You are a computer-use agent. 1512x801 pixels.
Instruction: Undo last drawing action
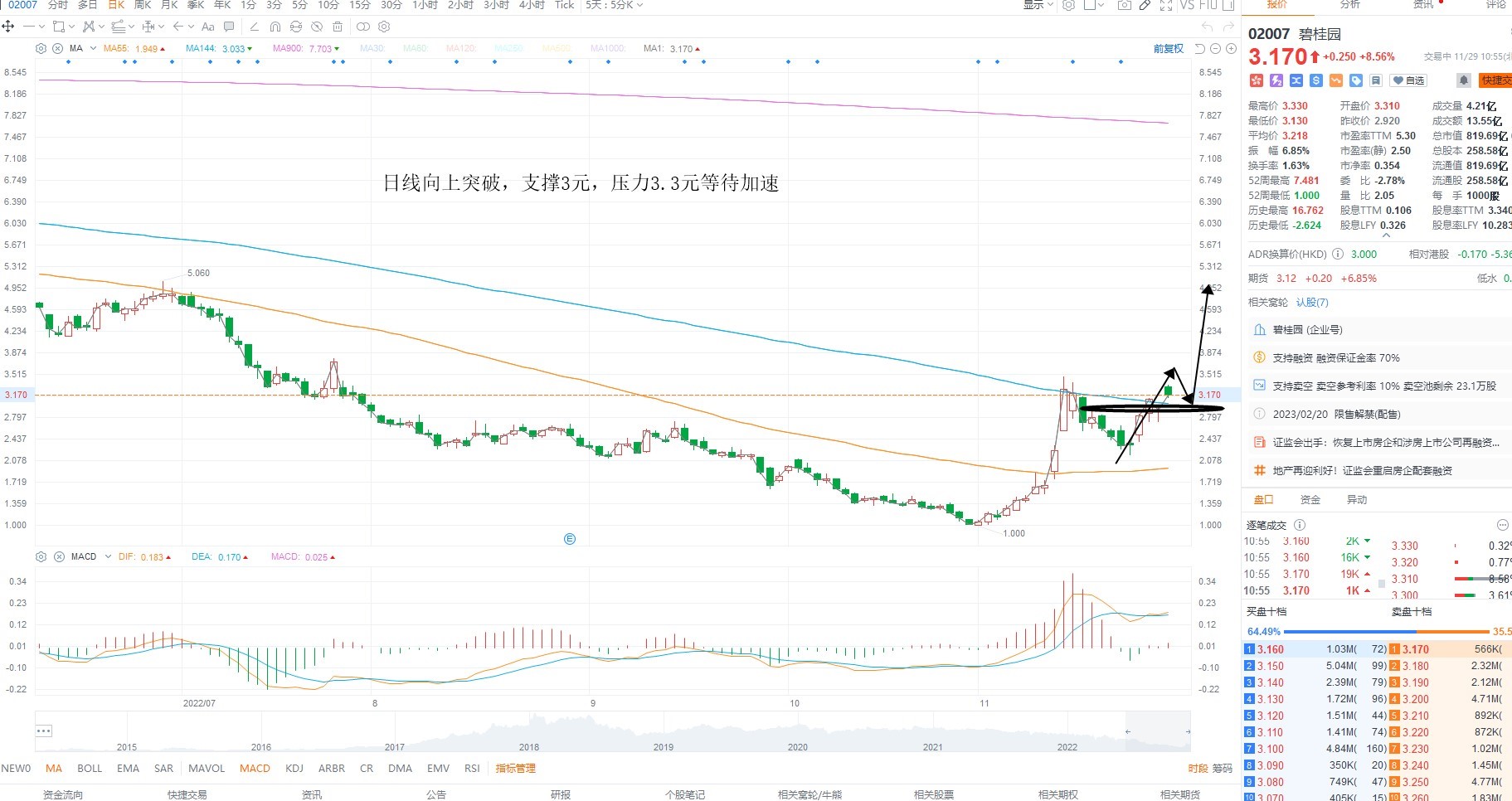(1208, 27)
